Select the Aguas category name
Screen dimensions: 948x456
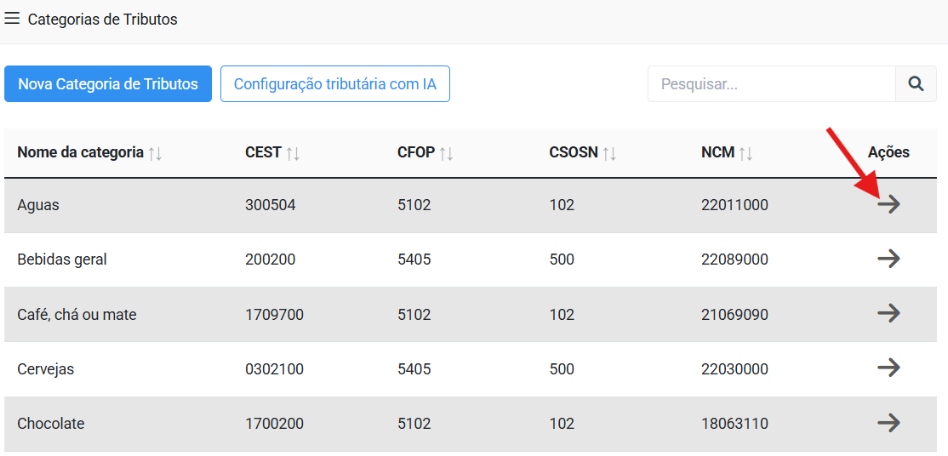(x=38, y=205)
